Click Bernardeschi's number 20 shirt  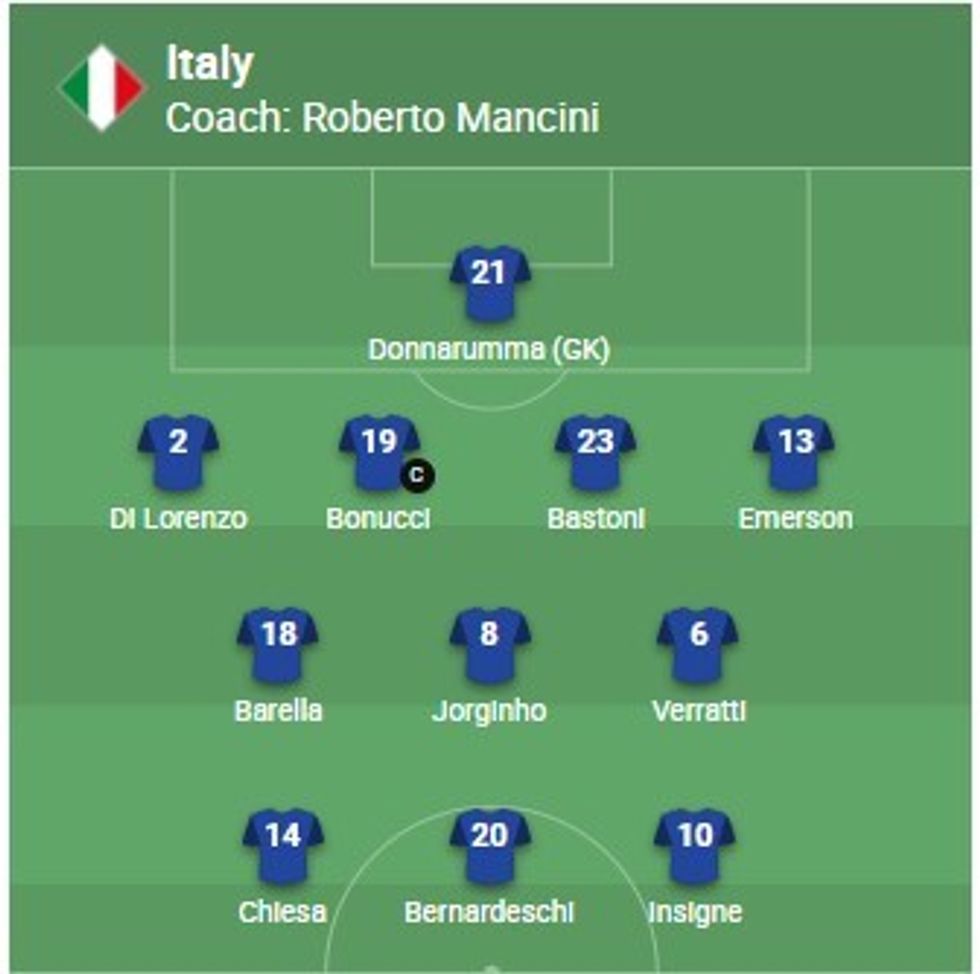[489, 845]
